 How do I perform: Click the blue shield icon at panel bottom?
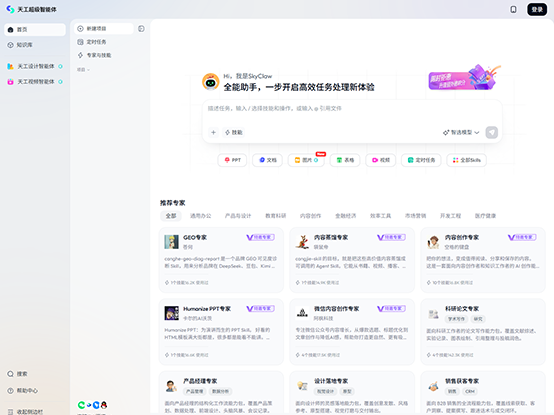[x=96, y=405]
